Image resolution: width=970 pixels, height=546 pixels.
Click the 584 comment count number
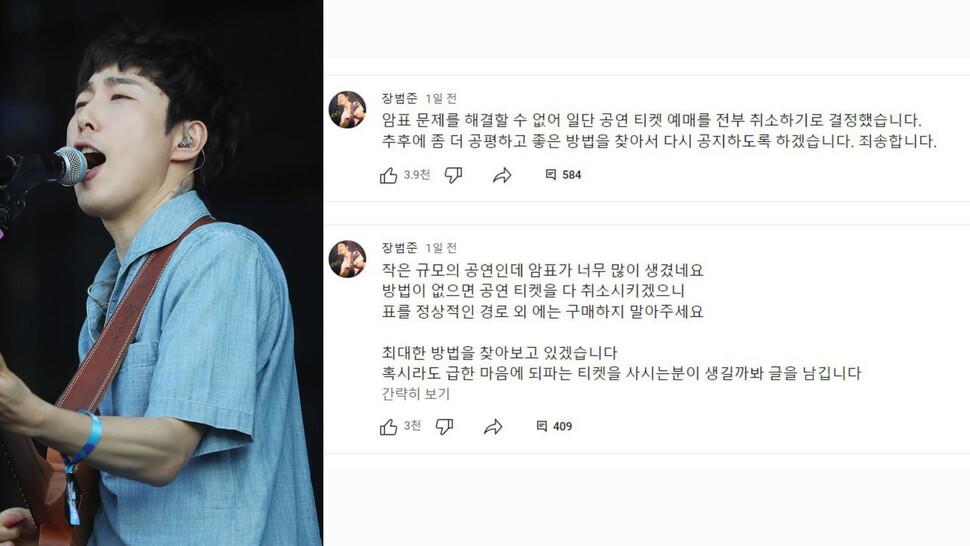572,175
